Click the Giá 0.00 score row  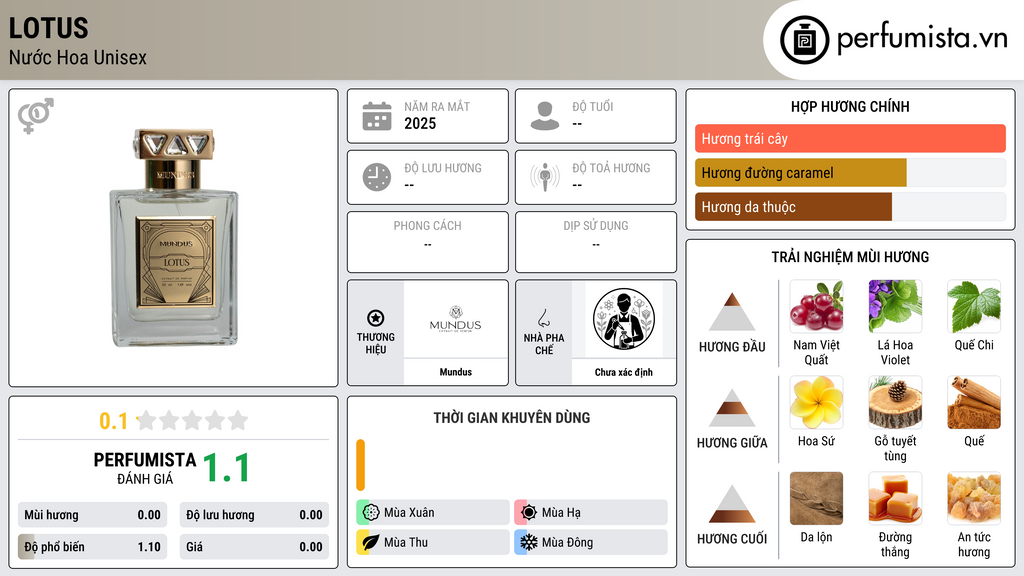[254, 547]
